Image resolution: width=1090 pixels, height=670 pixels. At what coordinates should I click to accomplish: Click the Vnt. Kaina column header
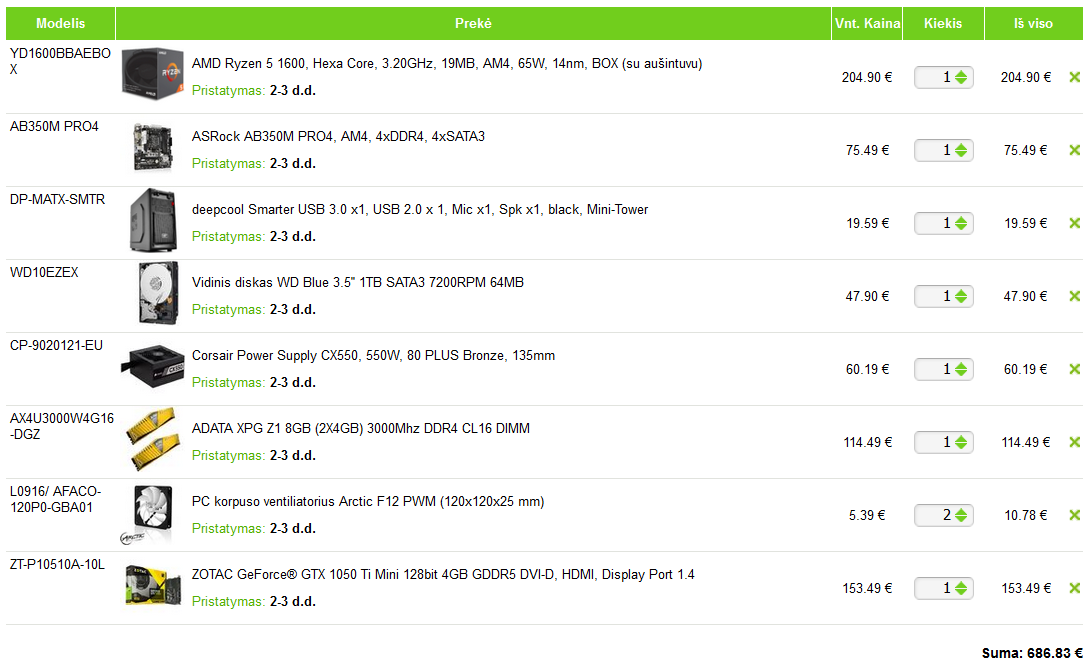click(x=867, y=23)
